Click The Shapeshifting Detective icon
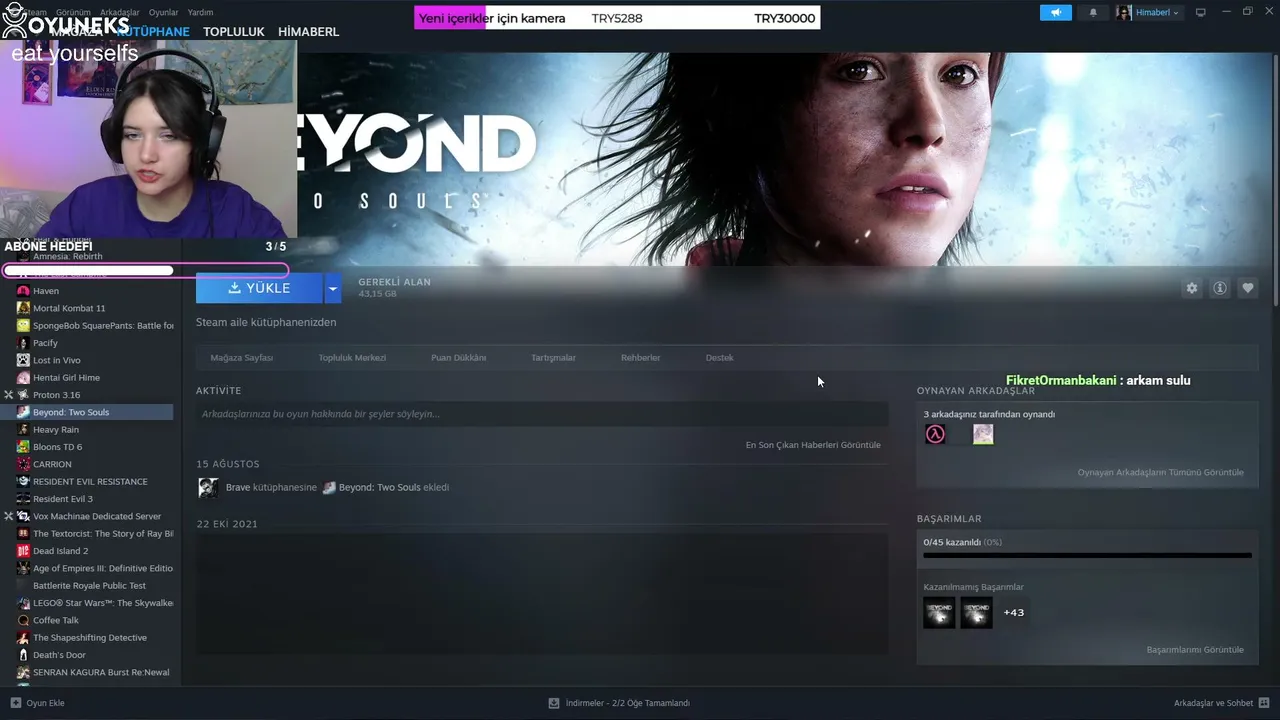The height and width of the screenshot is (720, 1280). coord(23,638)
